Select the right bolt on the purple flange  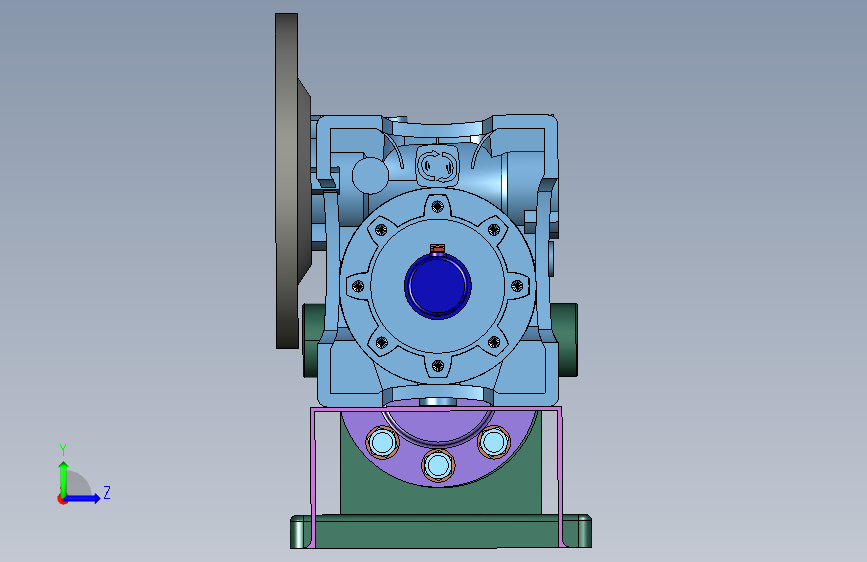point(494,442)
